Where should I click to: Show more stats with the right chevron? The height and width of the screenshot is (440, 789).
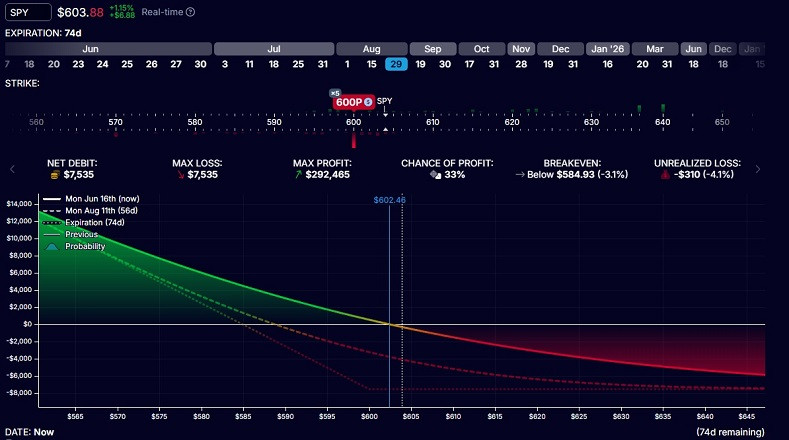pos(758,170)
